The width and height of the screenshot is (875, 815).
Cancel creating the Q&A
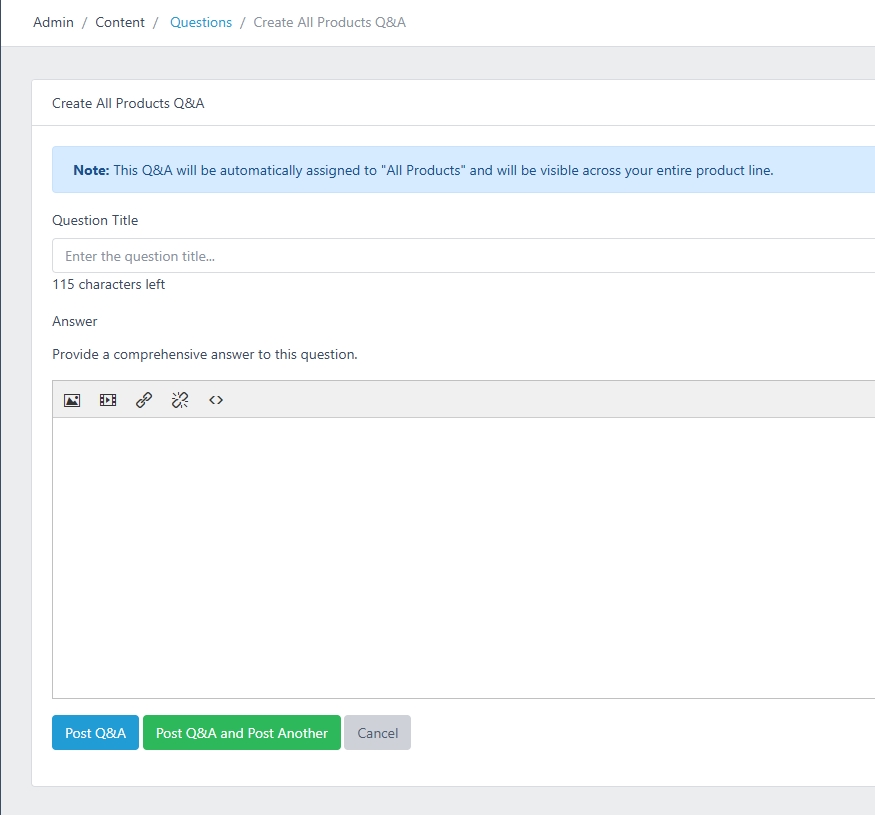tap(377, 733)
